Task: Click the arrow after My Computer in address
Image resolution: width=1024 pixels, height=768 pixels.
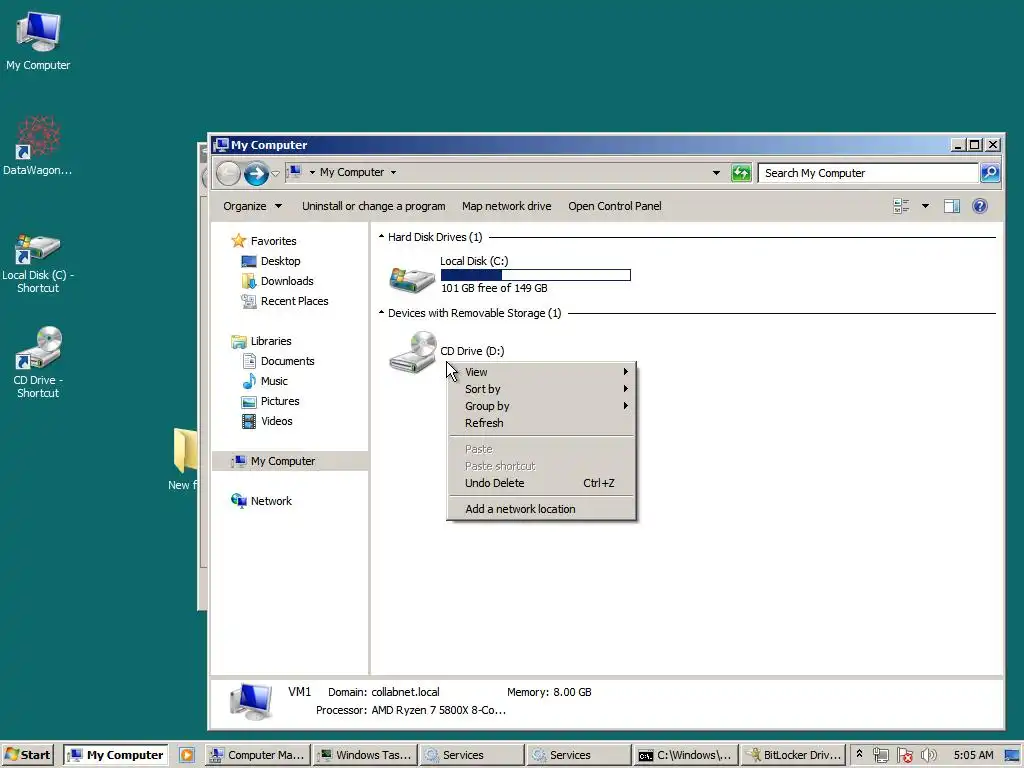Action: 393,172
